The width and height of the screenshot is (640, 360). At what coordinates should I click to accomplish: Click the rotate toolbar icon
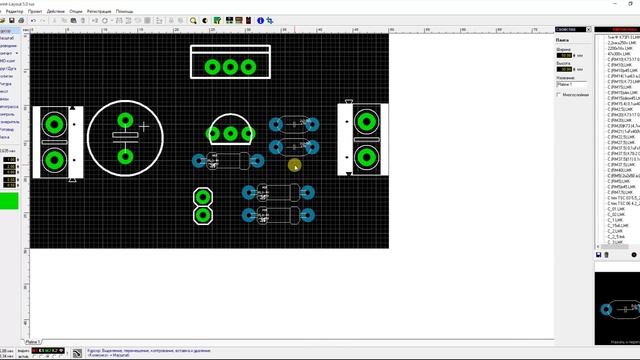tap(105, 20)
